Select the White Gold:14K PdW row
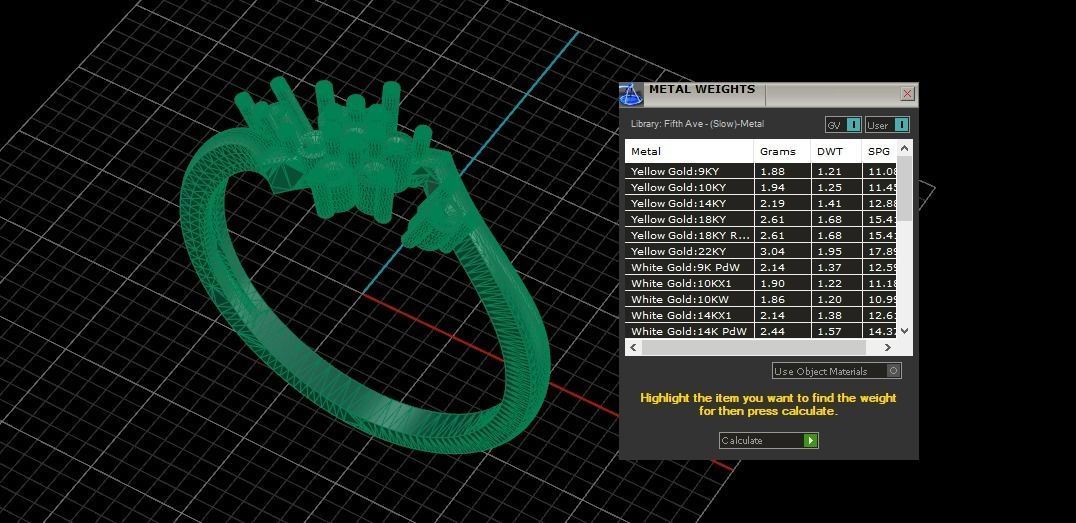Screen dimensions: 1076x523 pyautogui.click(x=760, y=332)
